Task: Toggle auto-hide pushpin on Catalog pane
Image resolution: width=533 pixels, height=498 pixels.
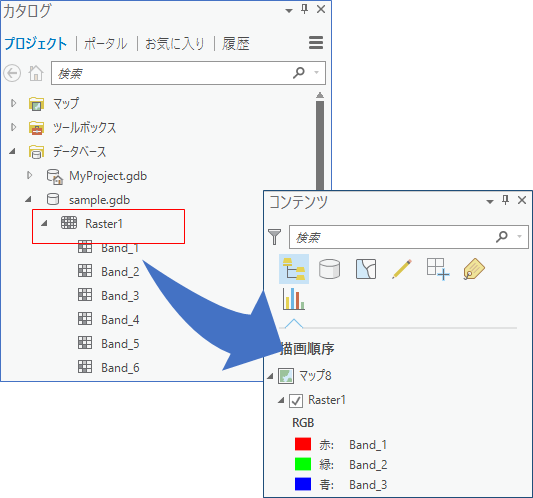Action: [305, 9]
